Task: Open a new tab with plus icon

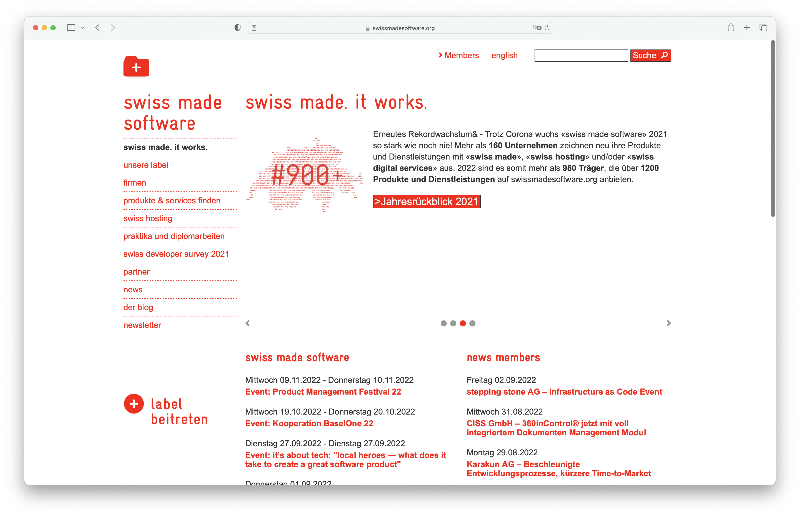Action: click(746, 28)
